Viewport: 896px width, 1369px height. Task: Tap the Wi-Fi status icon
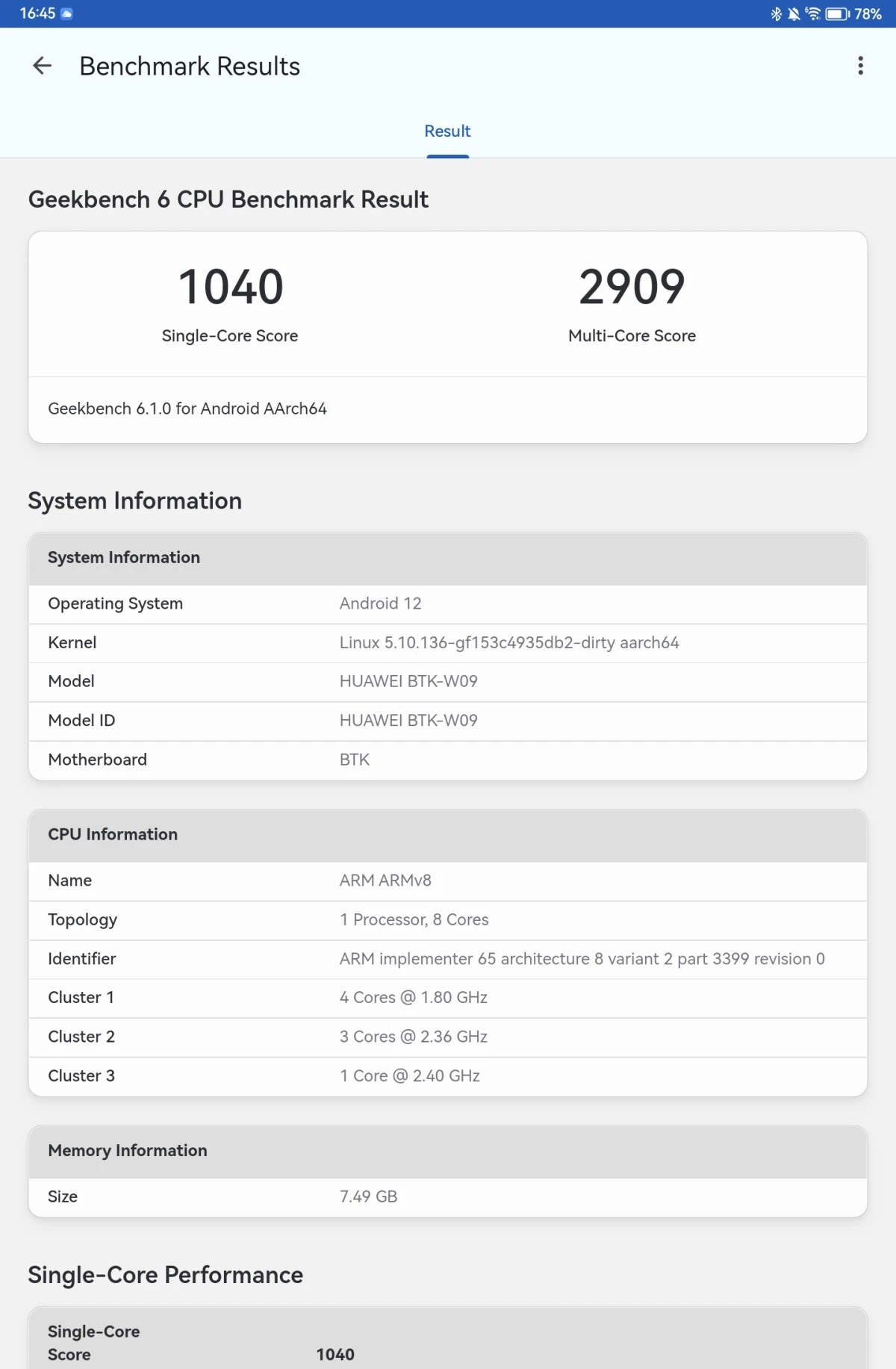[812, 13]
